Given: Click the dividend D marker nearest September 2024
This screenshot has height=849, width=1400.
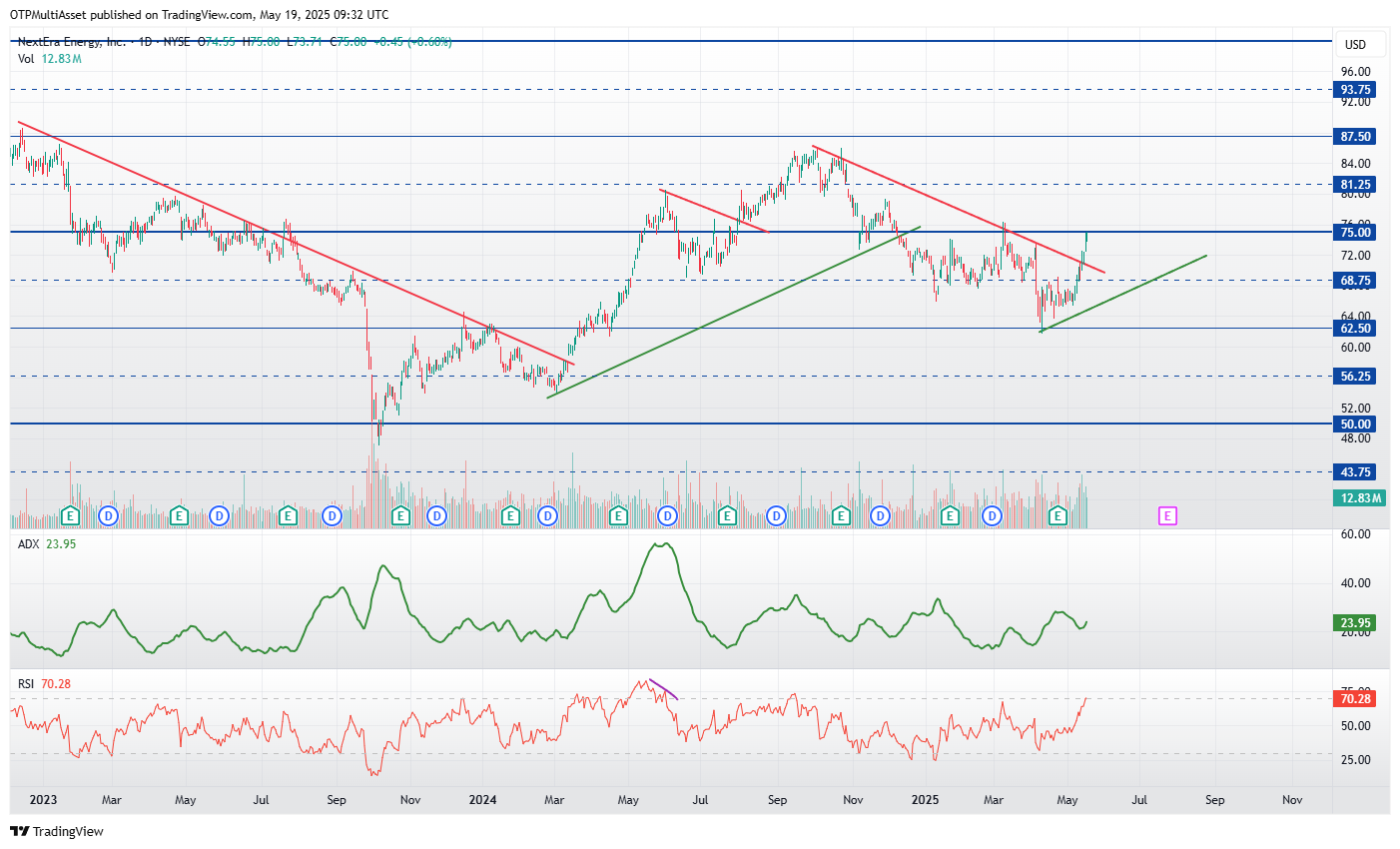Looking at the screenshot, I should [x=776, y=515].
